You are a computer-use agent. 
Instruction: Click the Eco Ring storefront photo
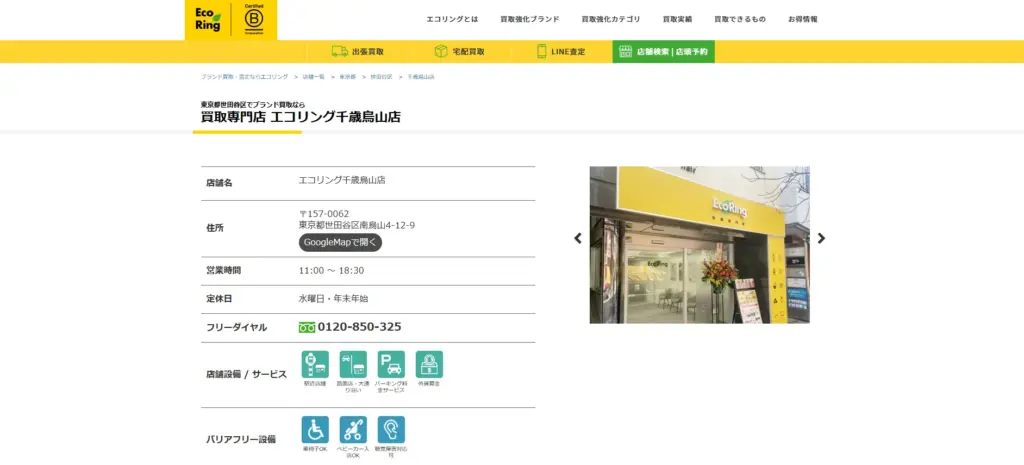click(x=699, y=244)
